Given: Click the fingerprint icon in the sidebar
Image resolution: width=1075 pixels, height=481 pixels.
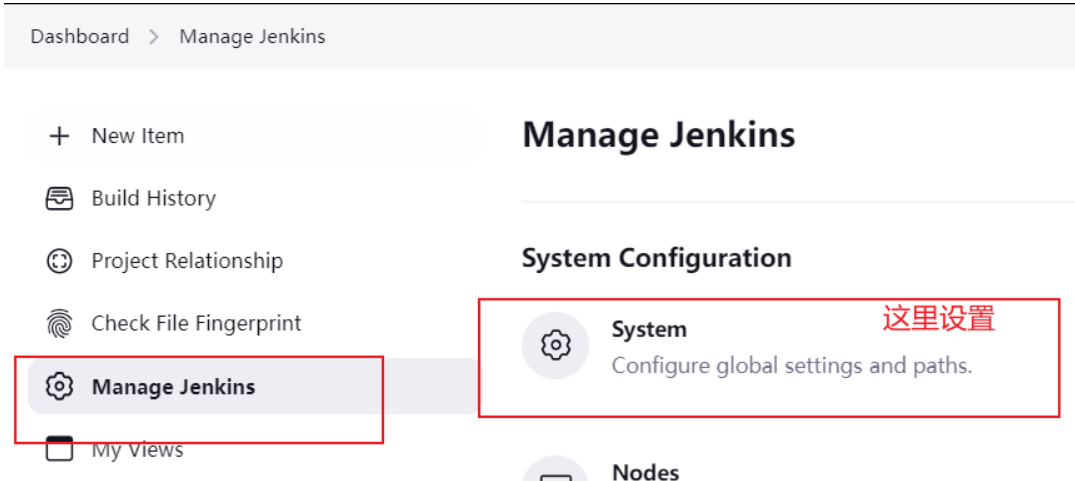Looking at the screenshot, I should (60, 323).
